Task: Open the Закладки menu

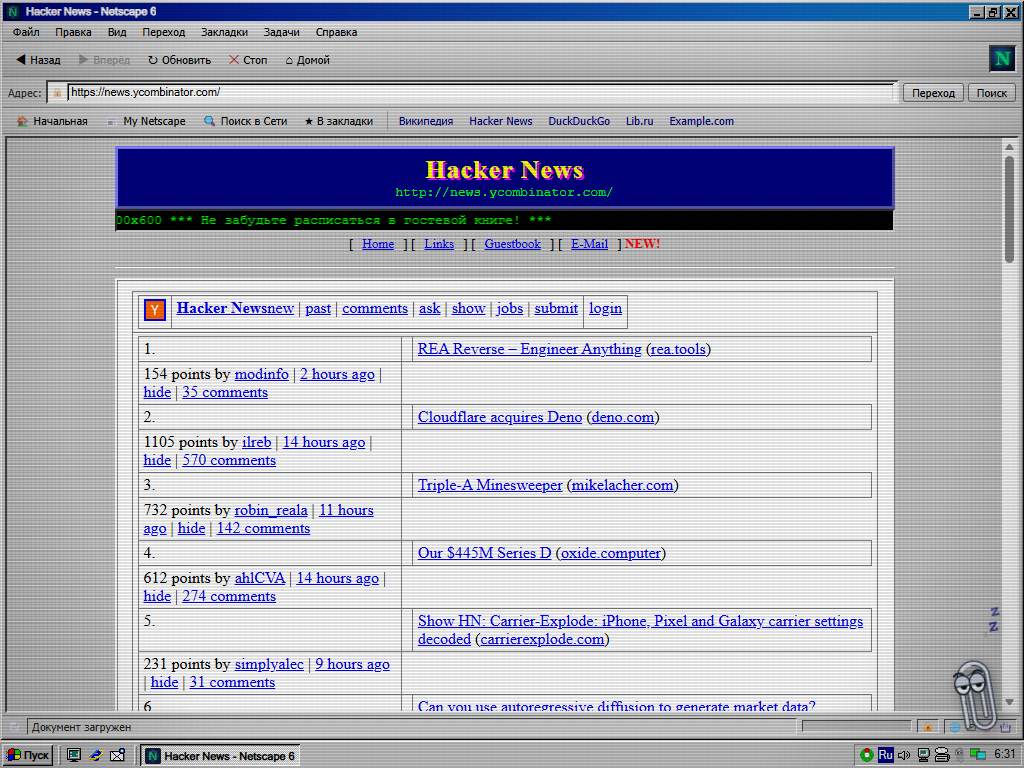Action: 225,32
